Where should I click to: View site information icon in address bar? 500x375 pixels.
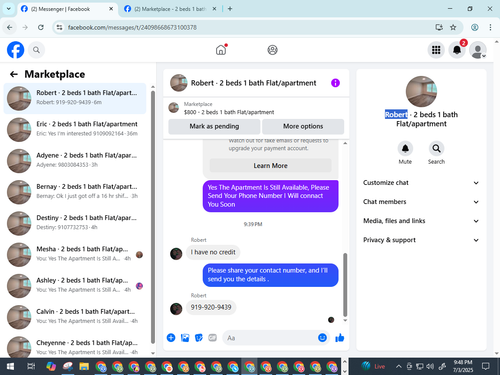tap(59, 27)
